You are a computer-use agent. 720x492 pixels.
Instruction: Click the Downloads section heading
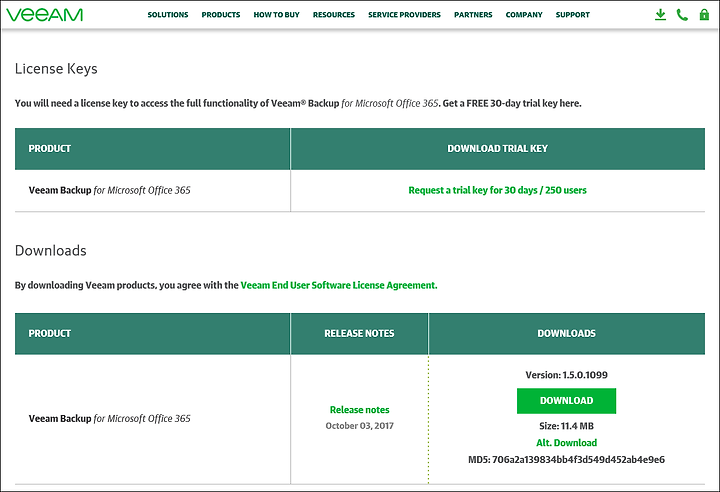click(x=51, y=250)
